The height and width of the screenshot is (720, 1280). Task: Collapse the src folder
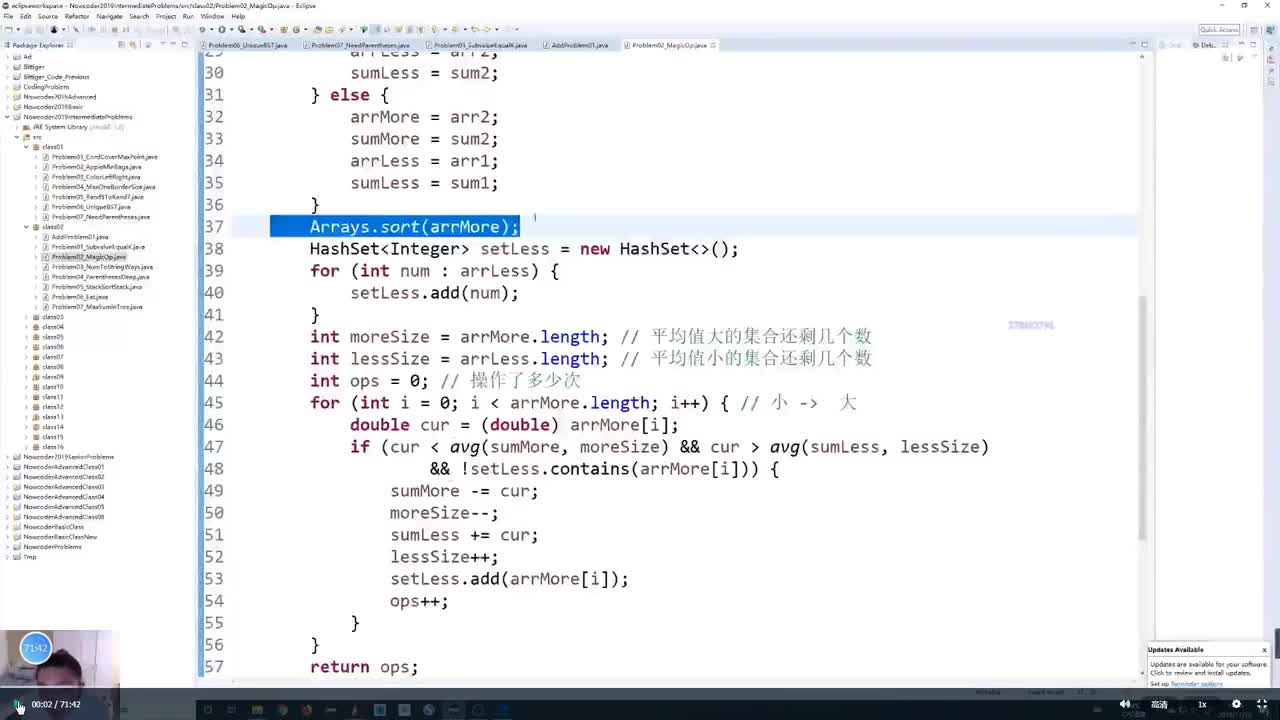click(18, 137)
